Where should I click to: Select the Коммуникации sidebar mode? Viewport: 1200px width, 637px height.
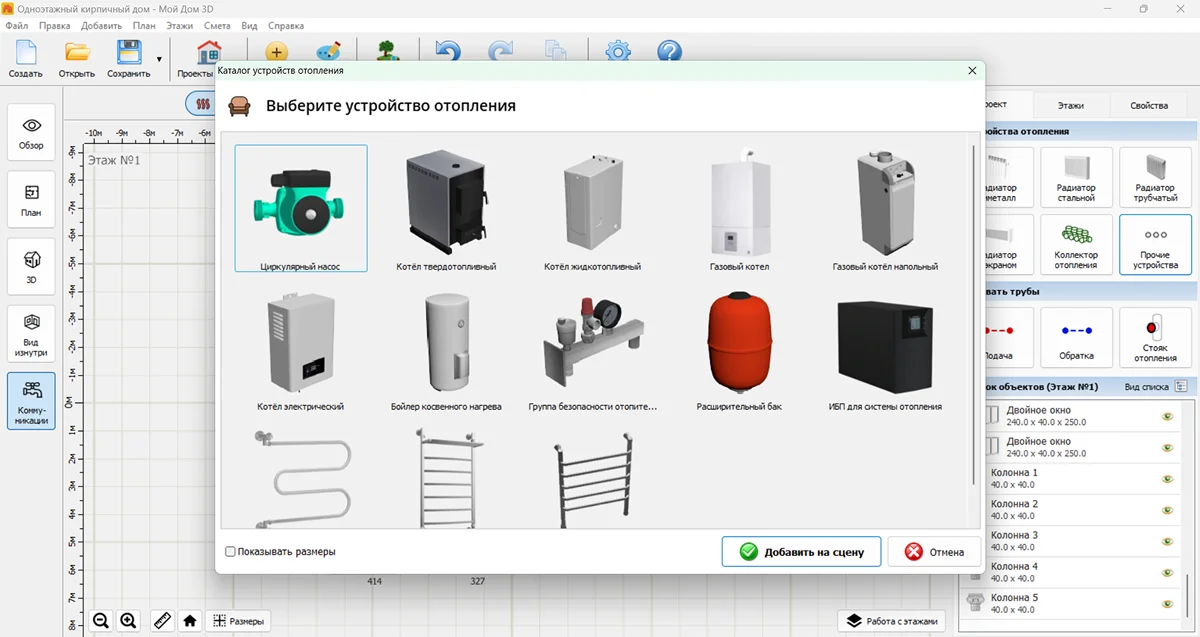click(32, 402)
